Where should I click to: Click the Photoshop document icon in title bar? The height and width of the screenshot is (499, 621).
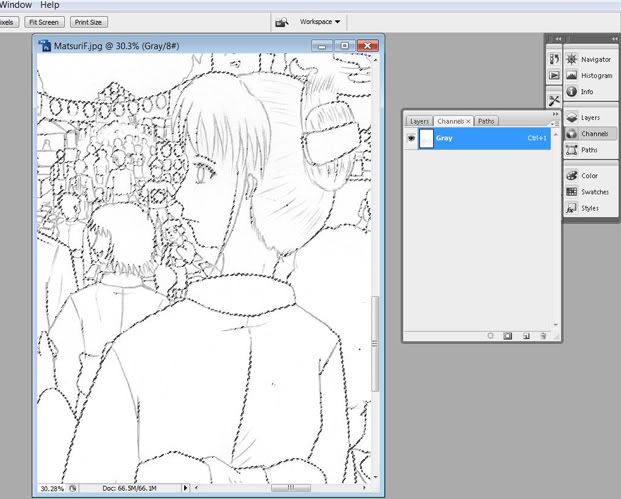(x=45, y=46)
